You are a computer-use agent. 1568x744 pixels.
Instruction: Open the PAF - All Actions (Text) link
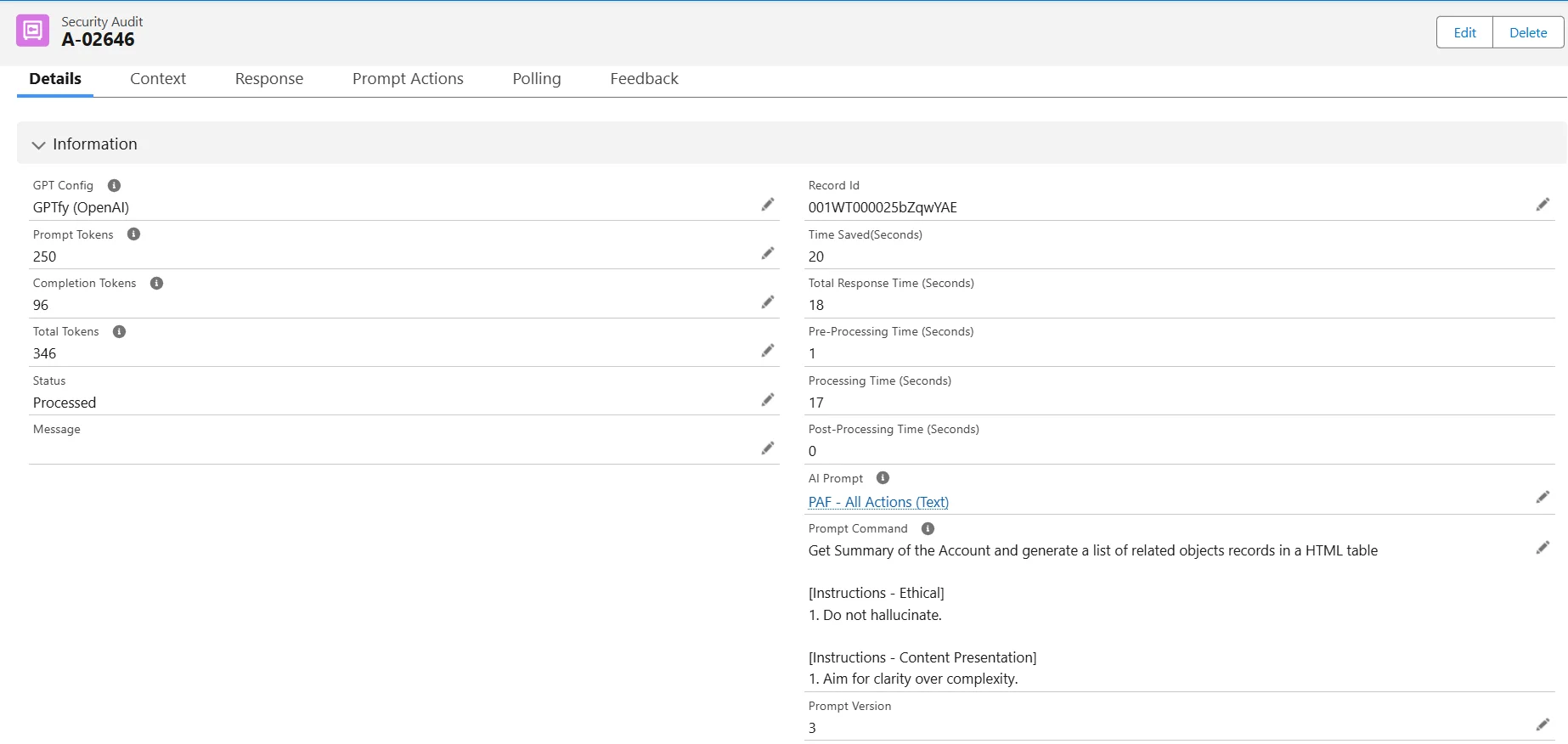point(878,502)
